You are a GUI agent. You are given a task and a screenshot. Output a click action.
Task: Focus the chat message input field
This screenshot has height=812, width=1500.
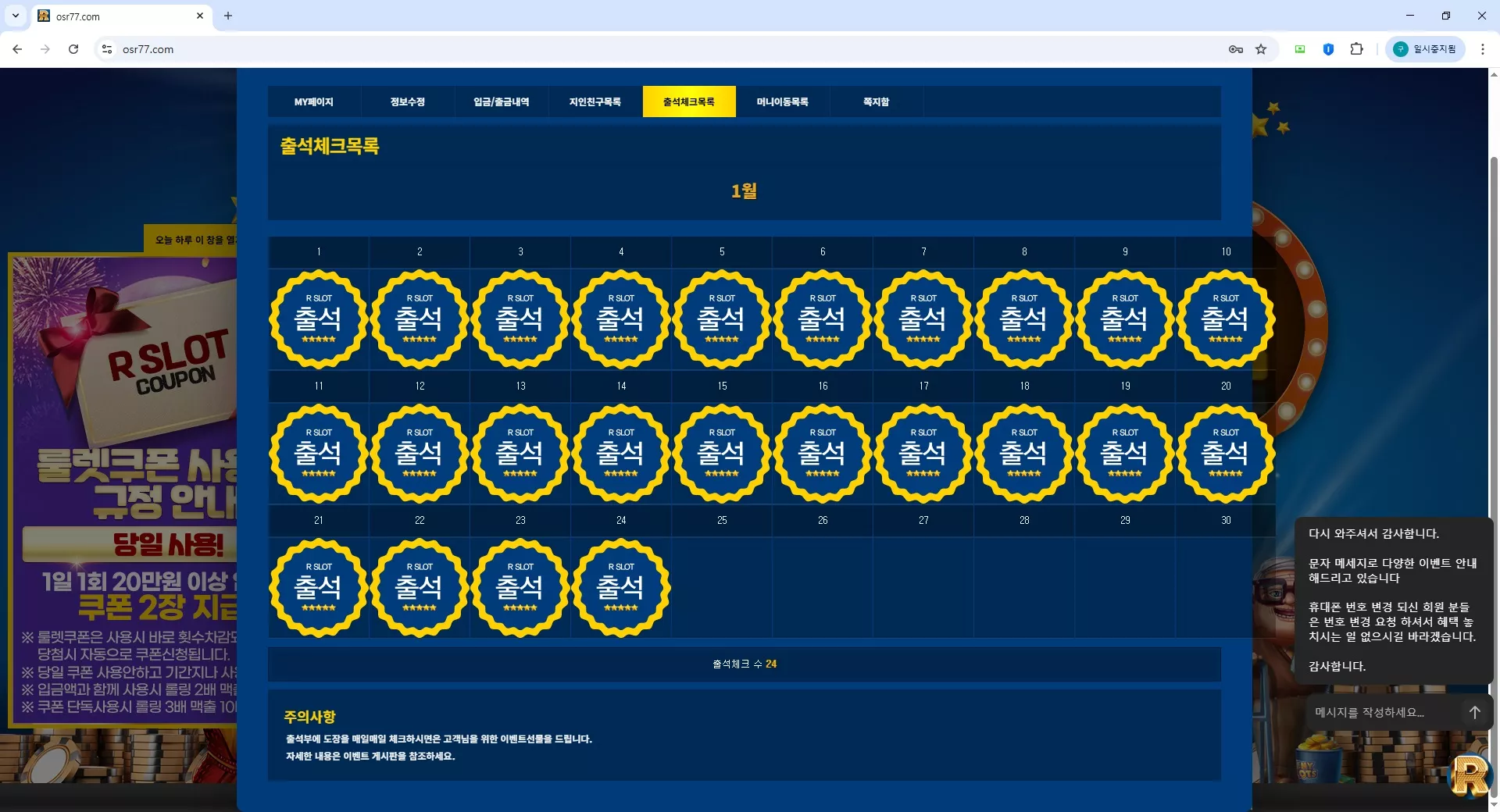coord(1383,712)
